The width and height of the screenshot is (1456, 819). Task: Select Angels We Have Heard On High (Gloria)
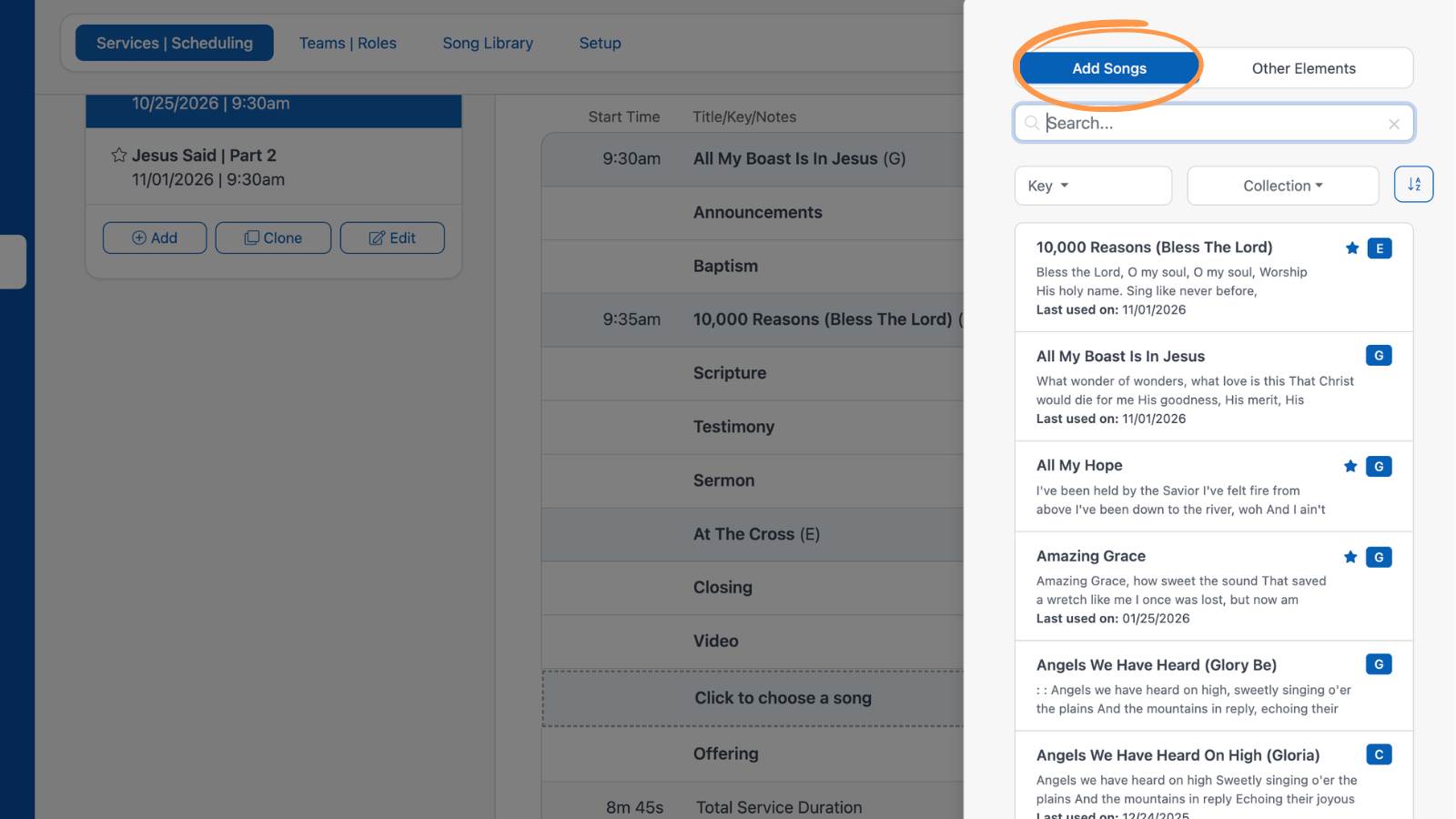1214,775
